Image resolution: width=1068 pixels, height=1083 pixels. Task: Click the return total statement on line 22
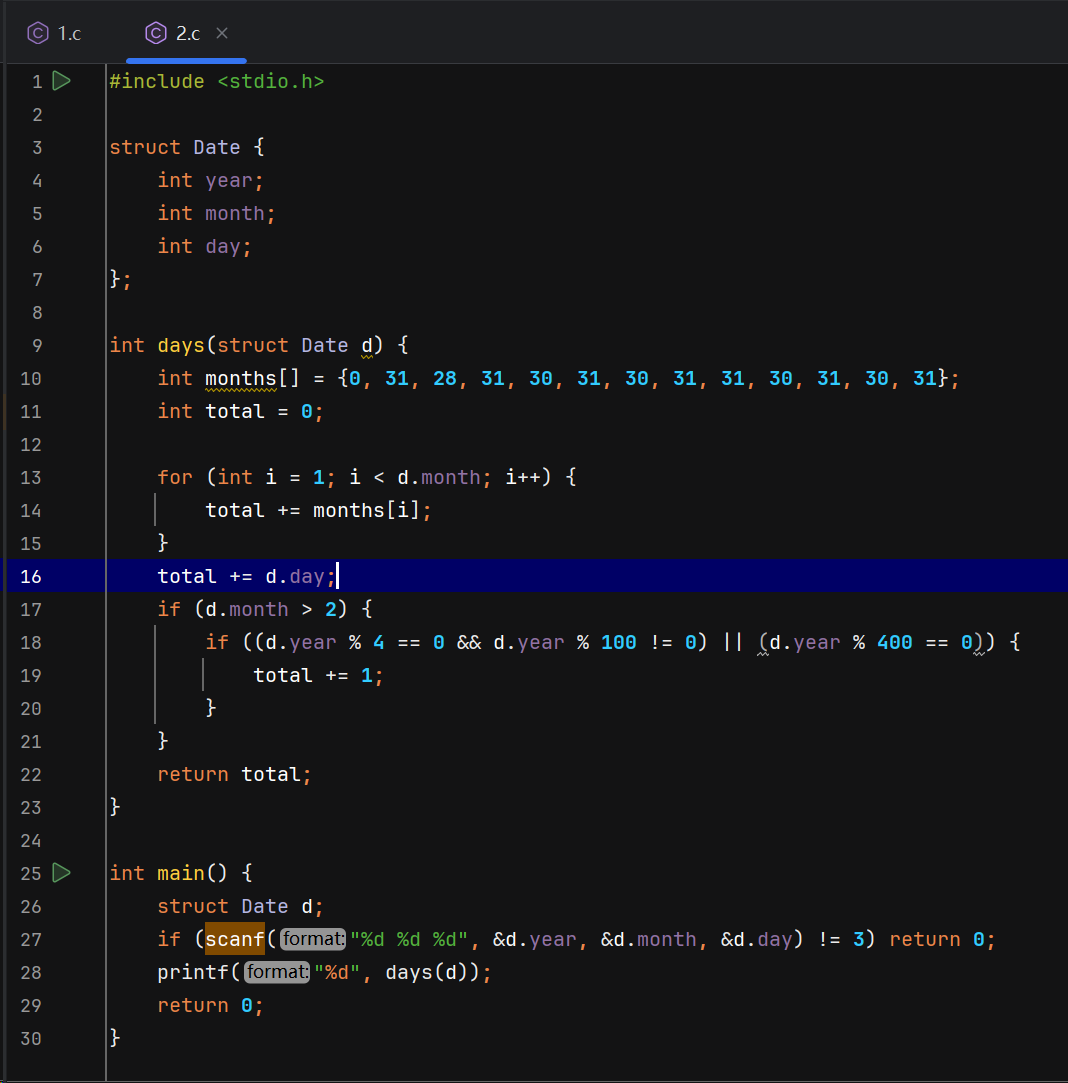click(x=234, y=774)
